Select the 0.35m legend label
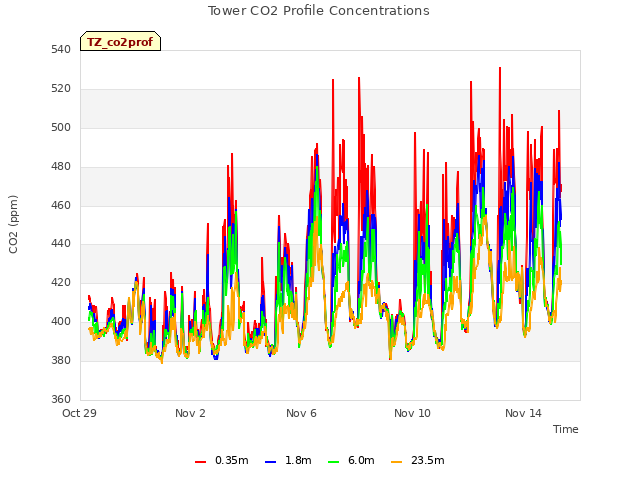 (231, 460)
